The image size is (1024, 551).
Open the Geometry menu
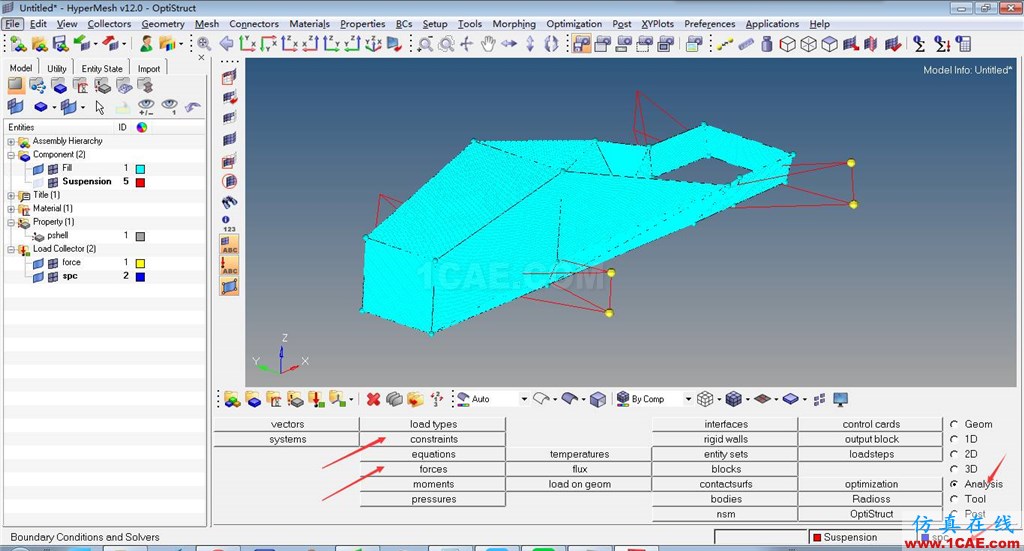coord(163,24)
